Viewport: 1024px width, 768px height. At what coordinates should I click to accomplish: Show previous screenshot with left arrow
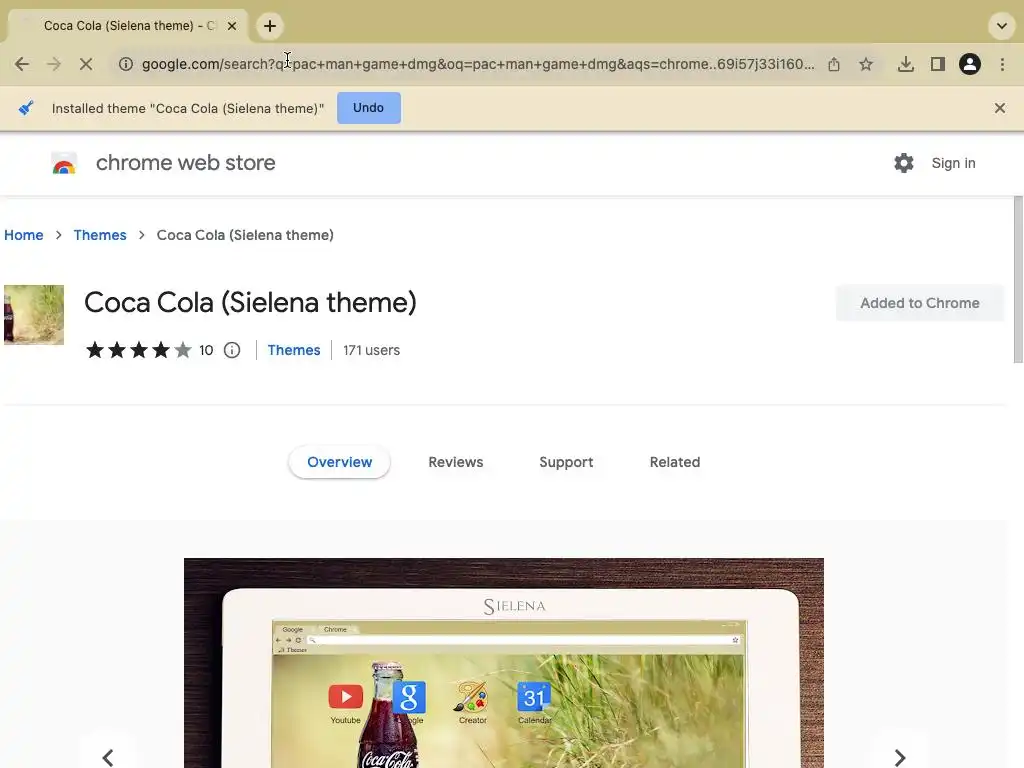[108, 757]
